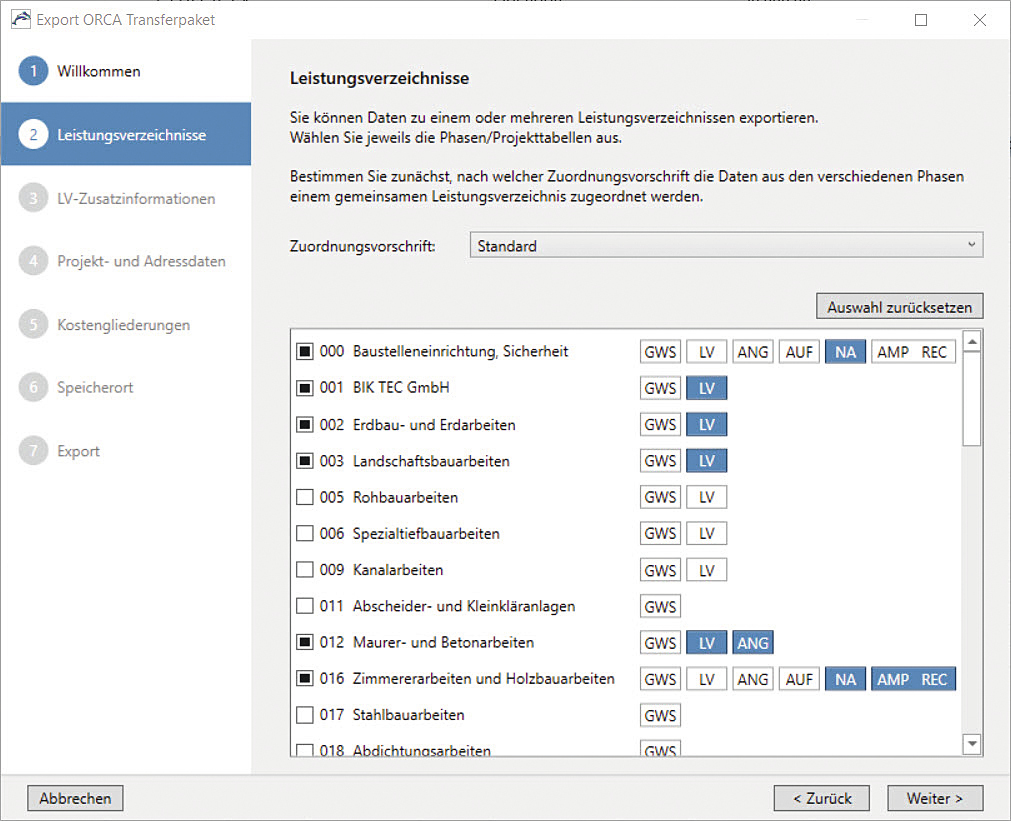Check the 005 Rohbauarbeiten checkbox

(x=304, y=497)
